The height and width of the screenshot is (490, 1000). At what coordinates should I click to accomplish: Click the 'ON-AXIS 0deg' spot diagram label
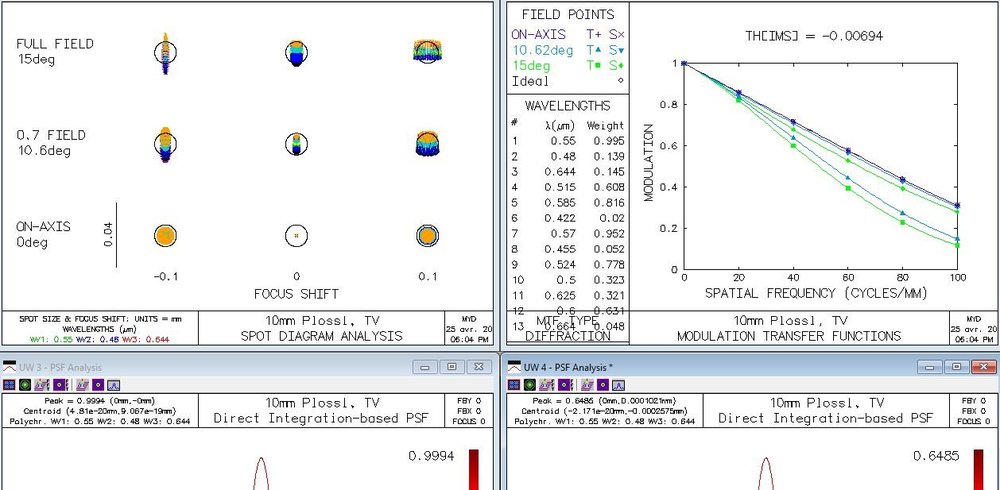[43, 235]
